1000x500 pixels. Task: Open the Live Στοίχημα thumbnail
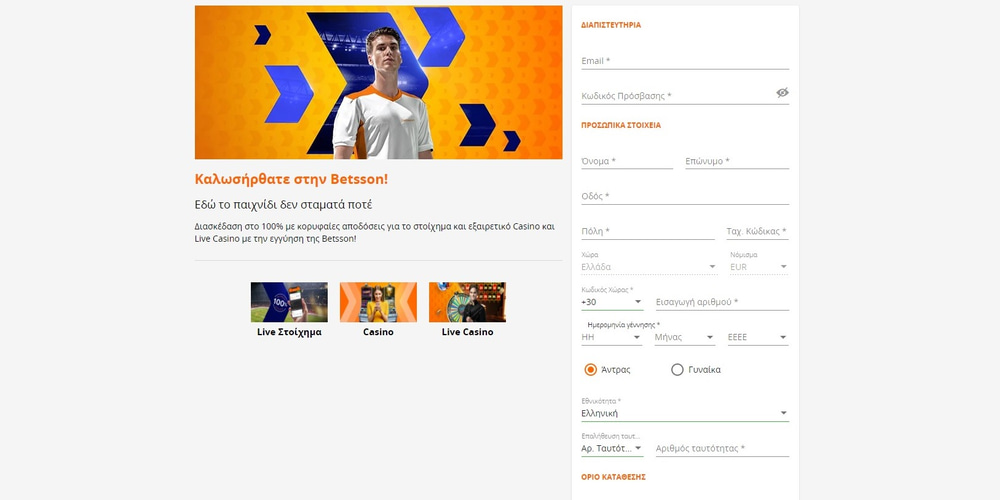pyautogui.click(x=289, y=302)
